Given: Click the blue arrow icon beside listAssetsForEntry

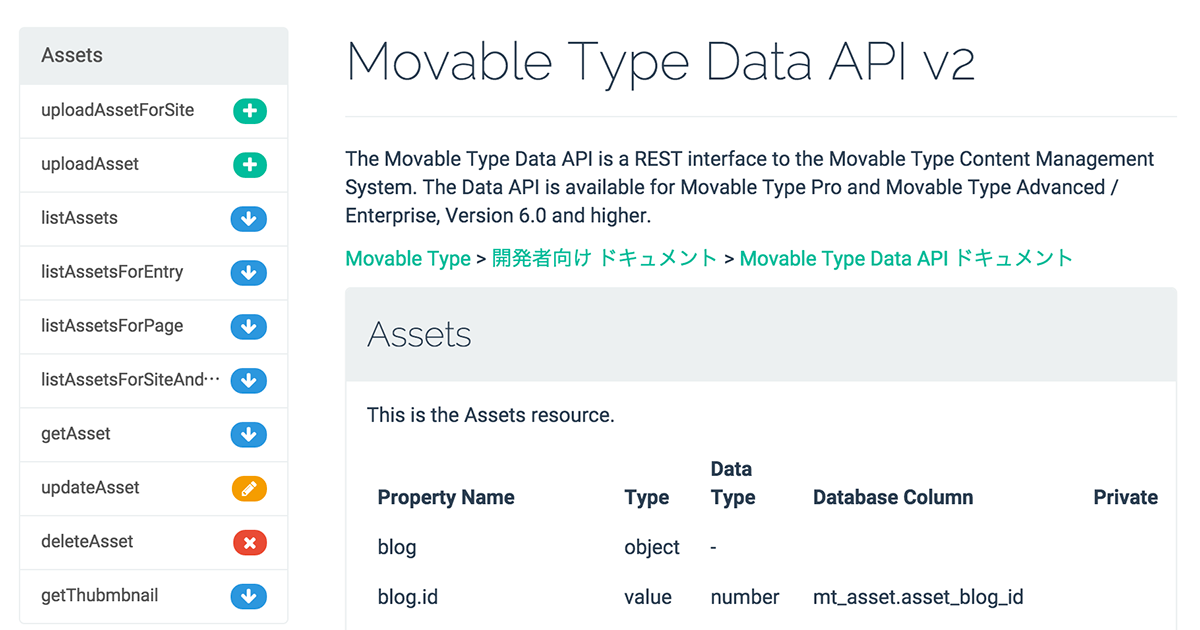Looking at the screenshot, I should pyautogui.click(x=249, y=273).
